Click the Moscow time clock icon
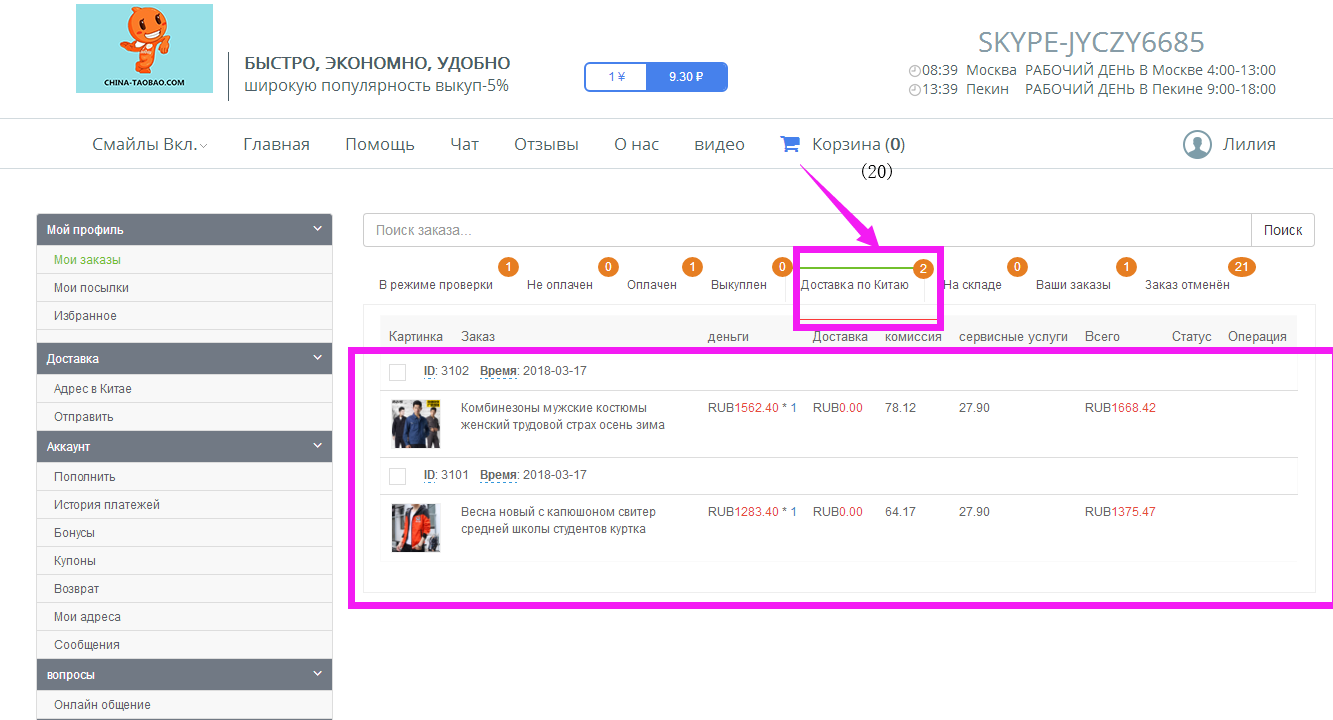This screenshot has width=1333, height=720. coord(914,71)
